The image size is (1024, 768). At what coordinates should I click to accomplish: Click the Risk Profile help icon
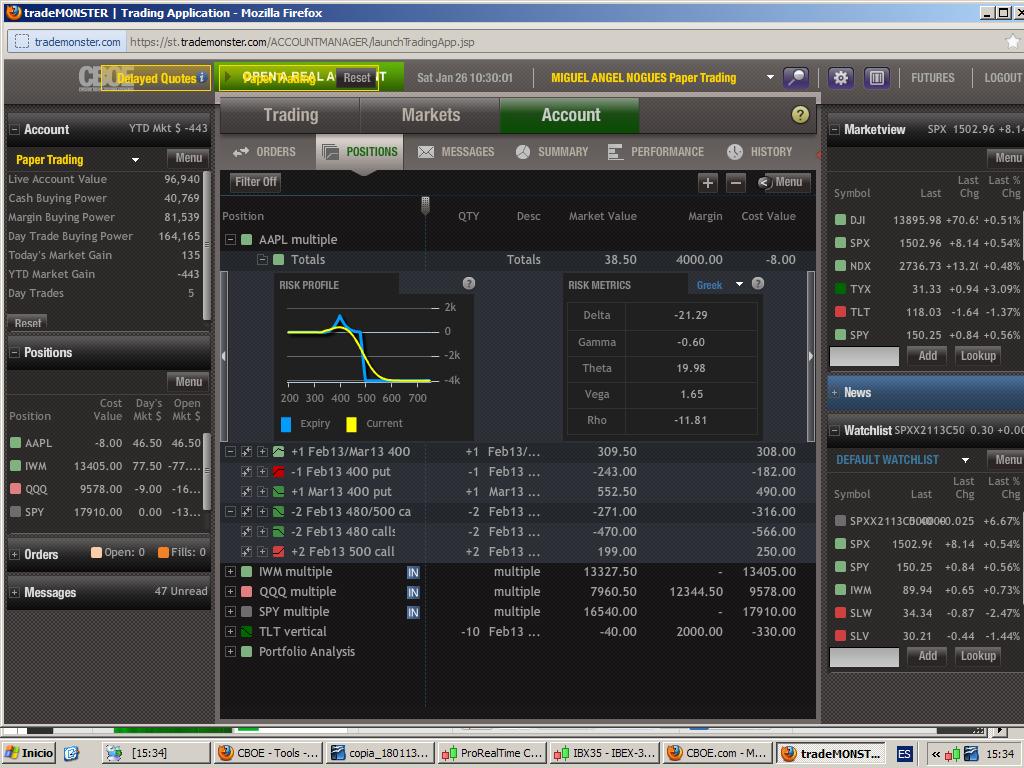click(469, 283)
